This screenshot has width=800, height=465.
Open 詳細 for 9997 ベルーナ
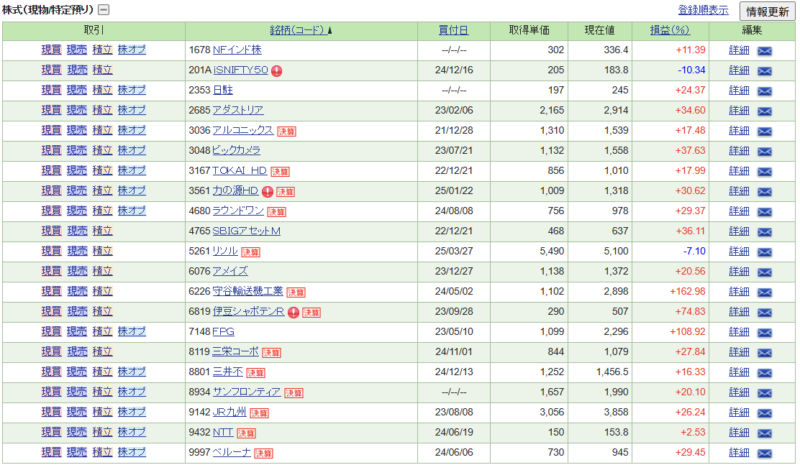[739, 452]
